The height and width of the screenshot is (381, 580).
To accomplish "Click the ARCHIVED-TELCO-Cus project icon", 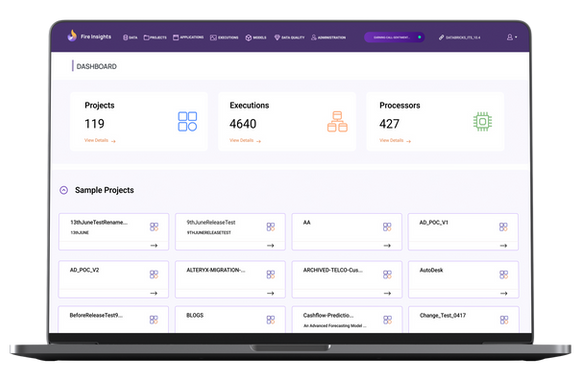I will [387, 274].
